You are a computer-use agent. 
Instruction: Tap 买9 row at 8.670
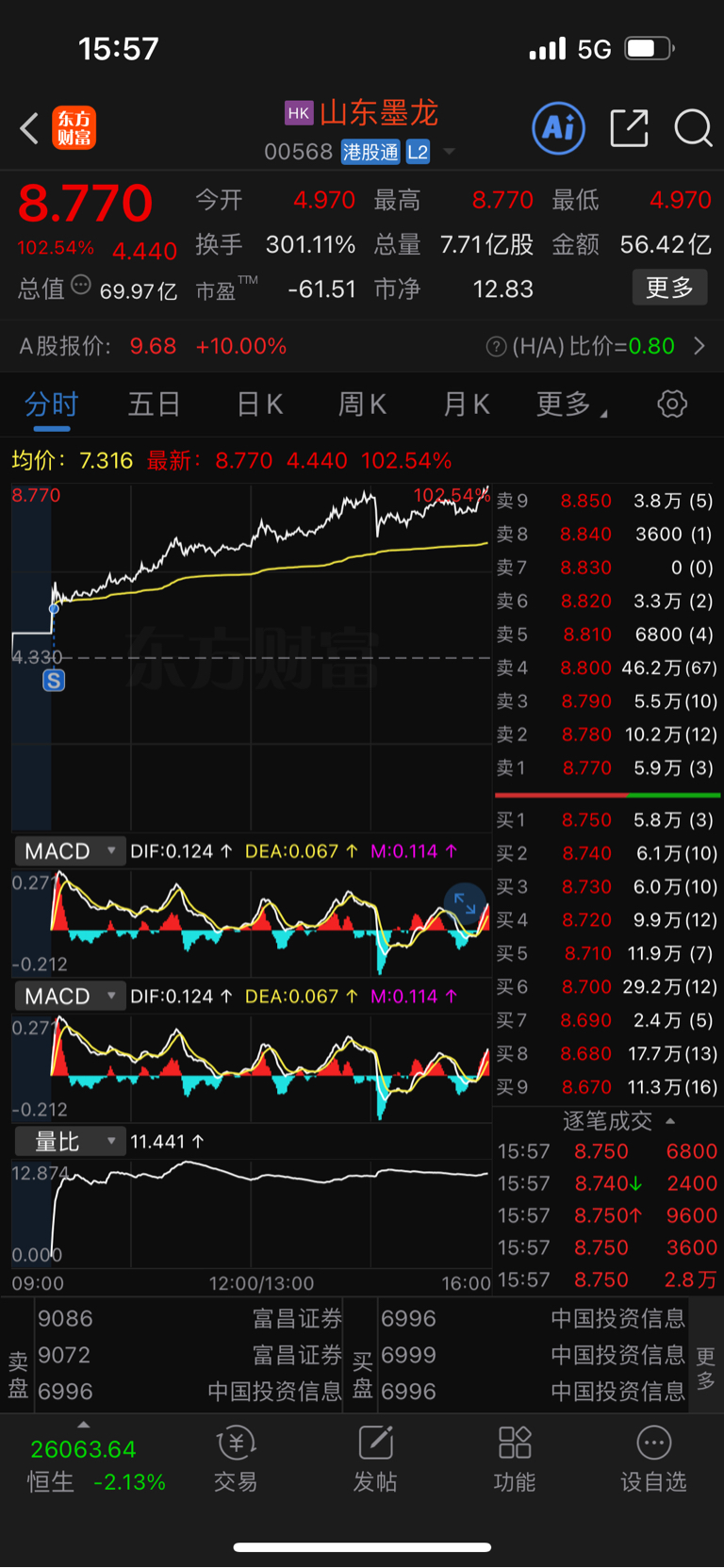click(x=606, y=1087)
